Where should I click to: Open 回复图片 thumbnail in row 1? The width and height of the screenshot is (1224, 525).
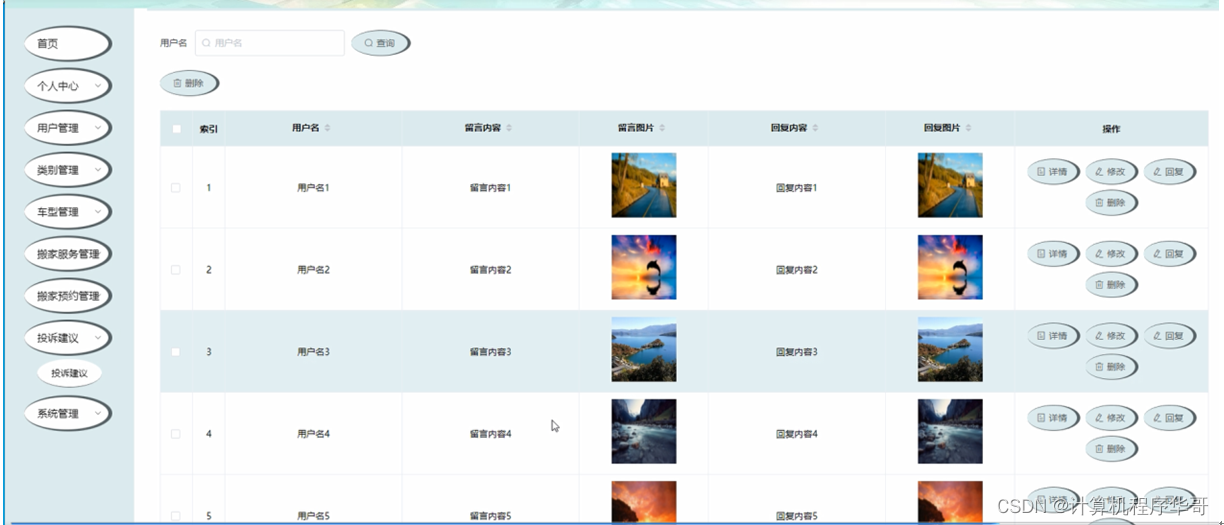pos(950,185)
